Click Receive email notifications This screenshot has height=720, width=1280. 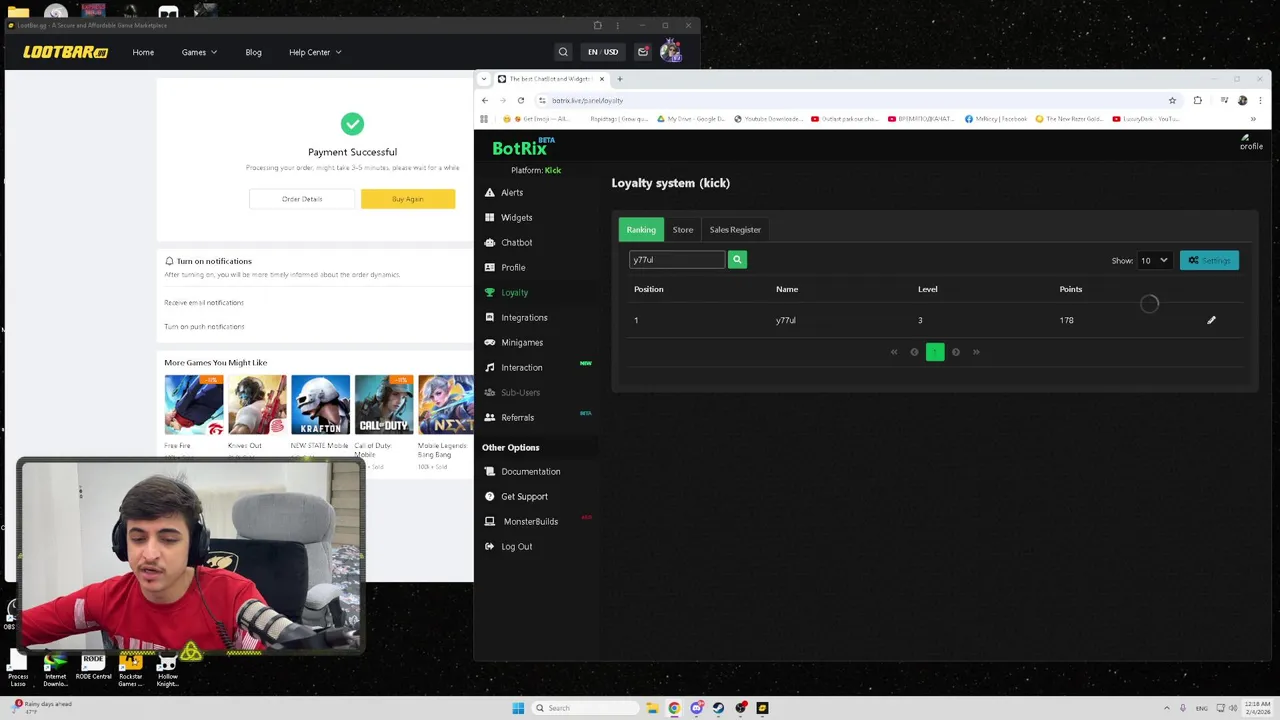[204, 302]
